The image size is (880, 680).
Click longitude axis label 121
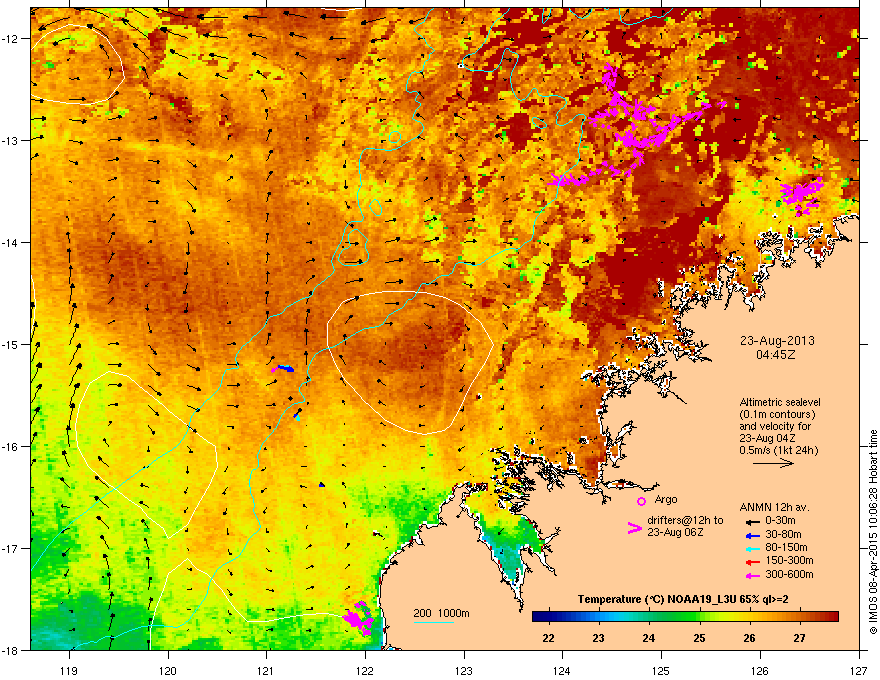click(x=266, y=670)
